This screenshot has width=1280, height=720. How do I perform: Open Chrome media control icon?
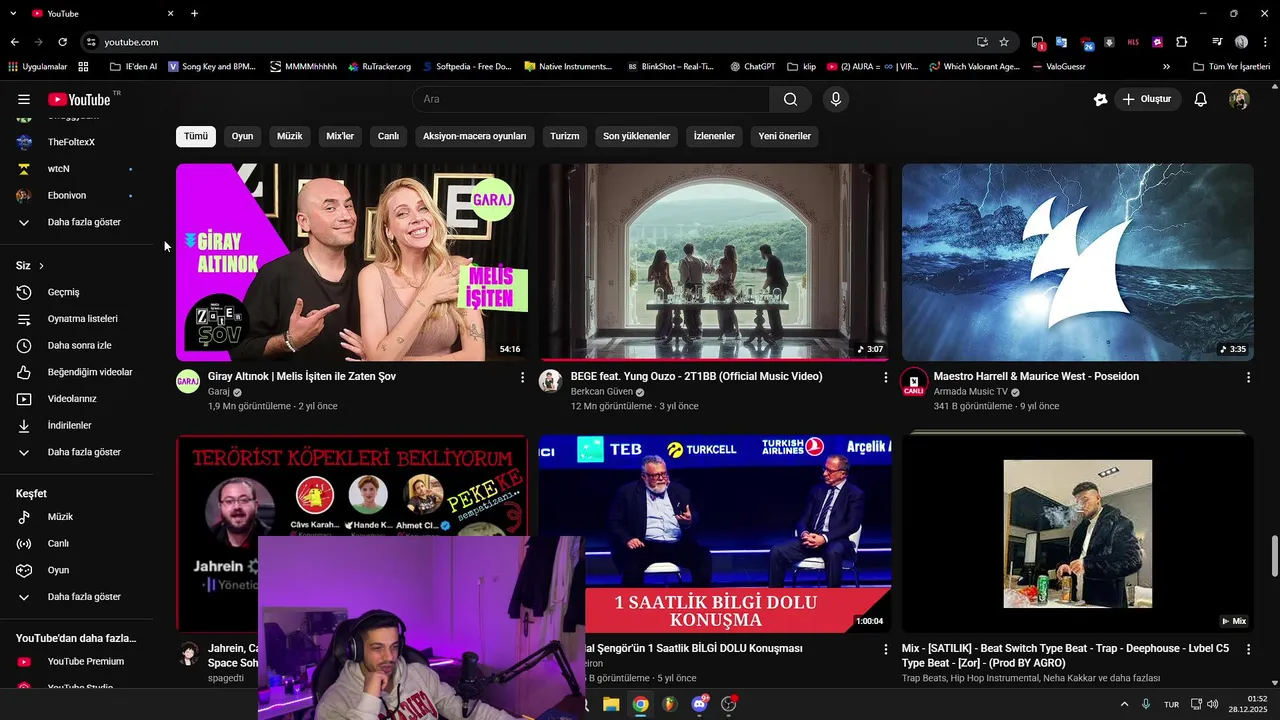point(1217,42)
